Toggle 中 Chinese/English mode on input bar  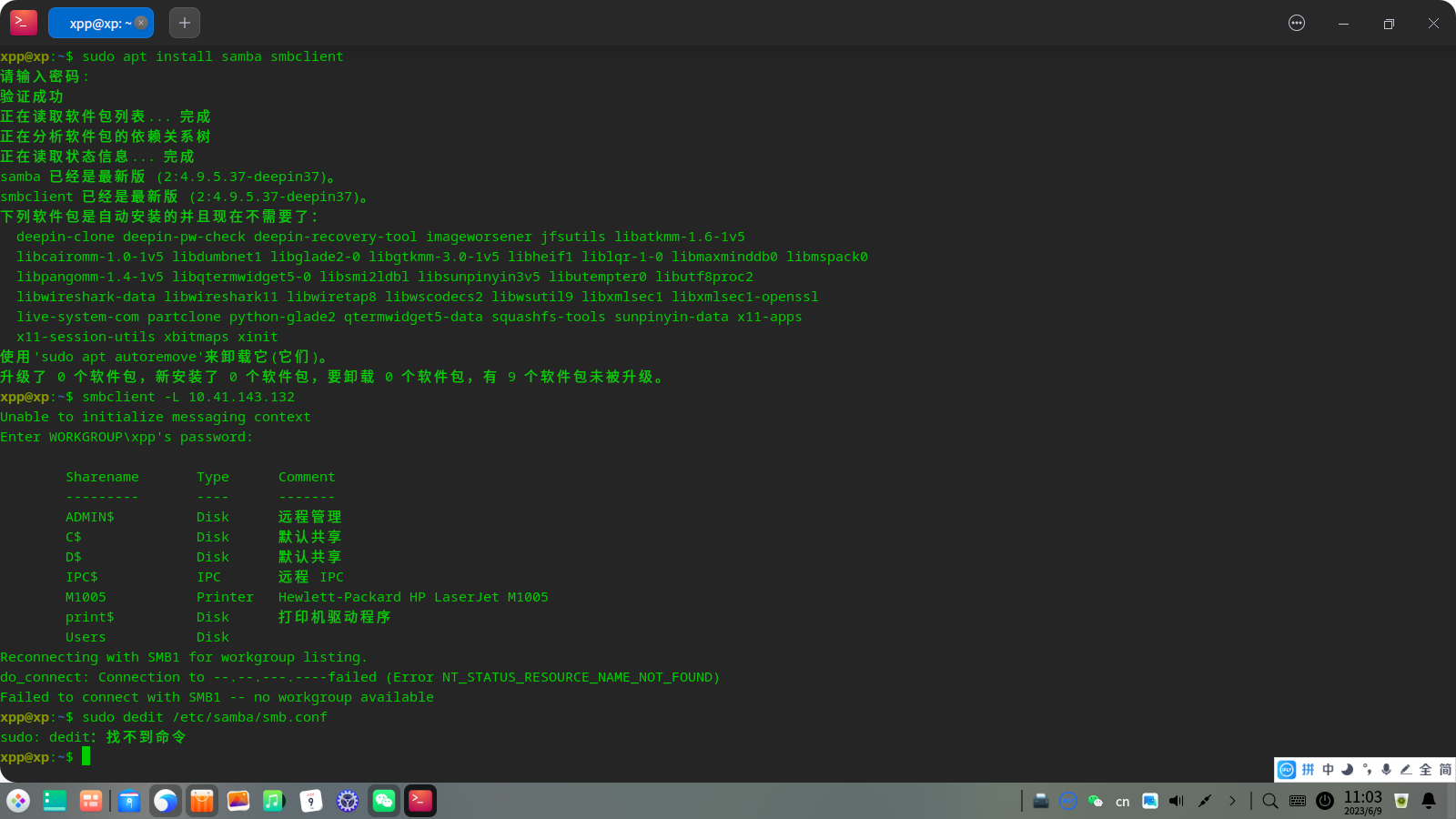(1328, 770)
